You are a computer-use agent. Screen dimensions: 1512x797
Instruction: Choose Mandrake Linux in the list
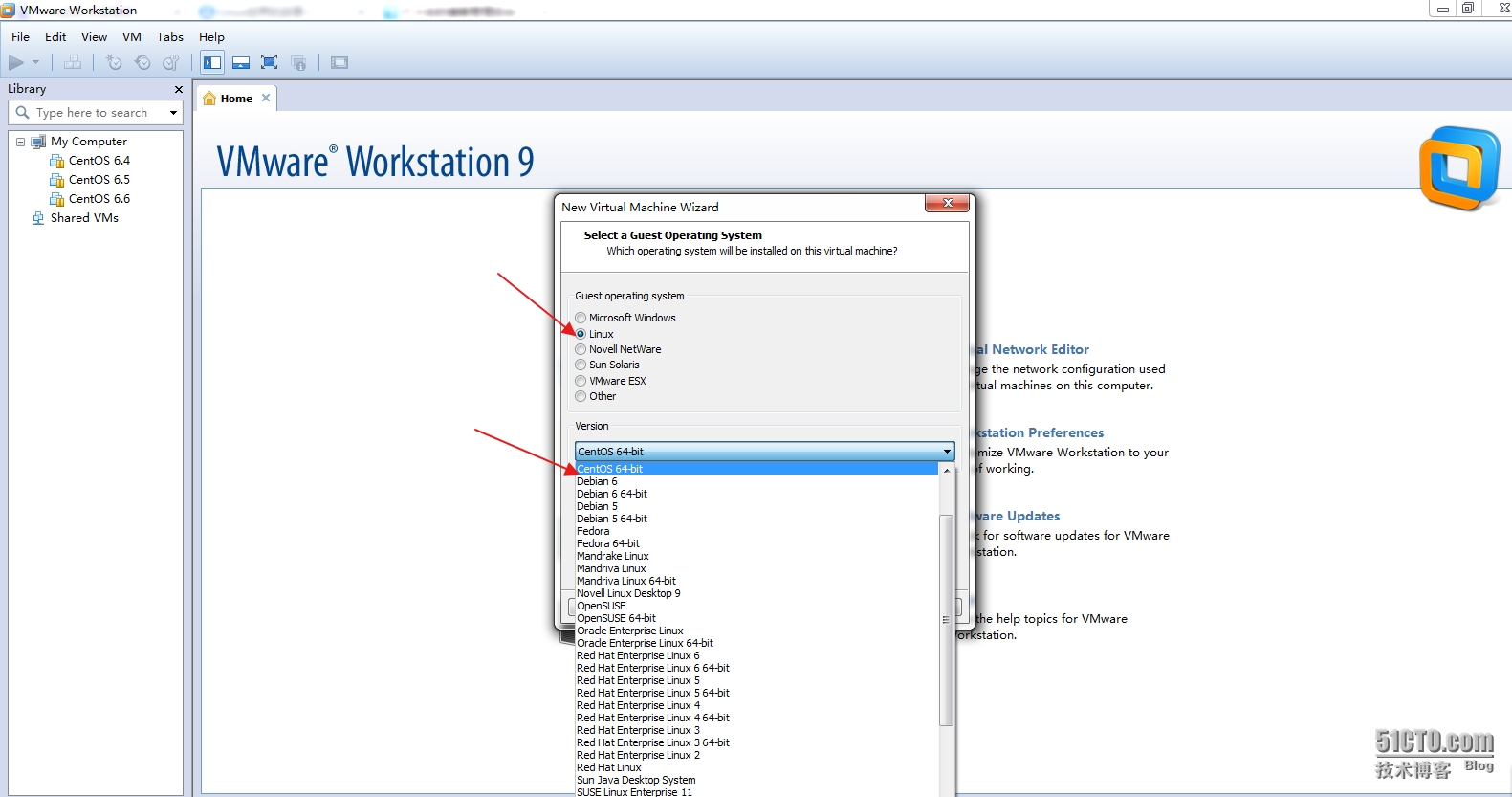tap(756, 556)
